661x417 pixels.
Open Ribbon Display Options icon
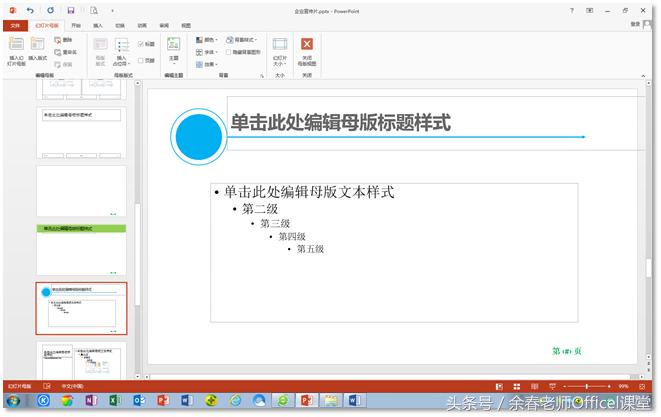(x=590, y=11)
